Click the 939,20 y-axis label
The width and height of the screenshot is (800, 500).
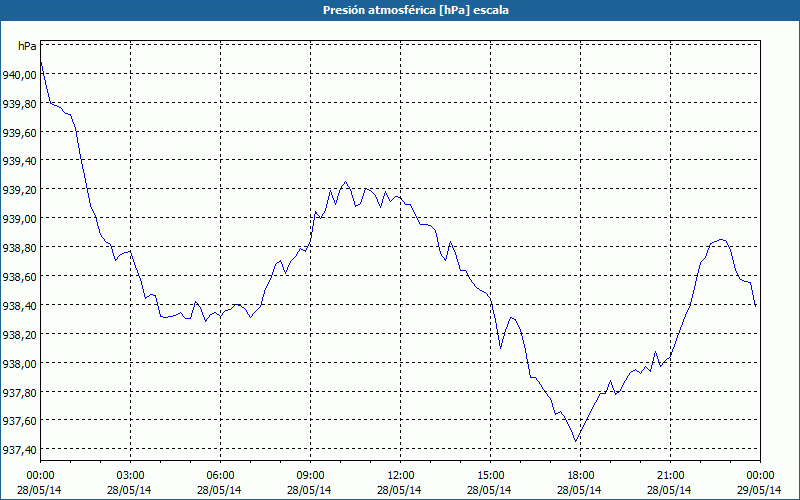coord(19,190)
